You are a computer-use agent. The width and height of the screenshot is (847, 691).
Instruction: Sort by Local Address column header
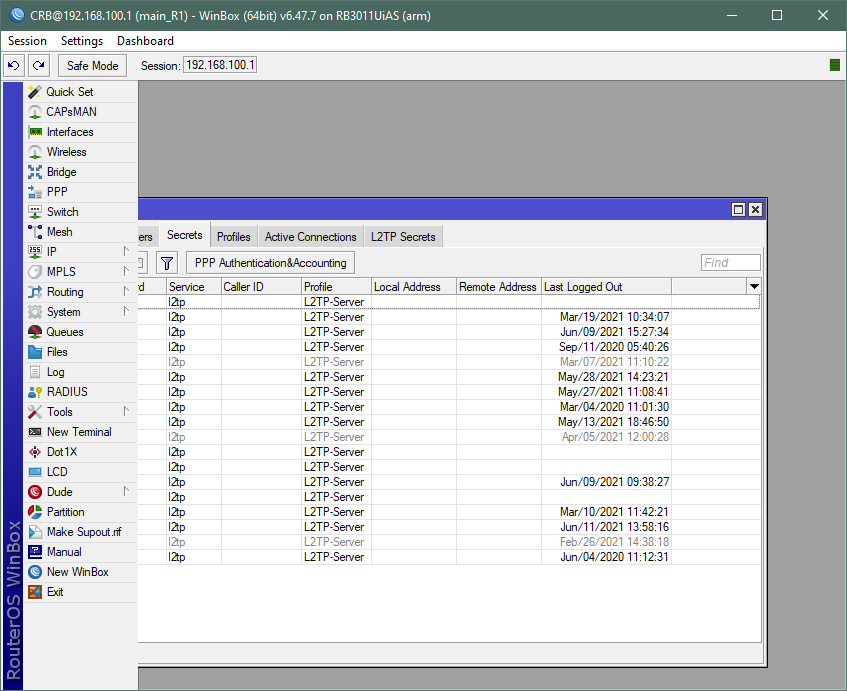[414, 286]
